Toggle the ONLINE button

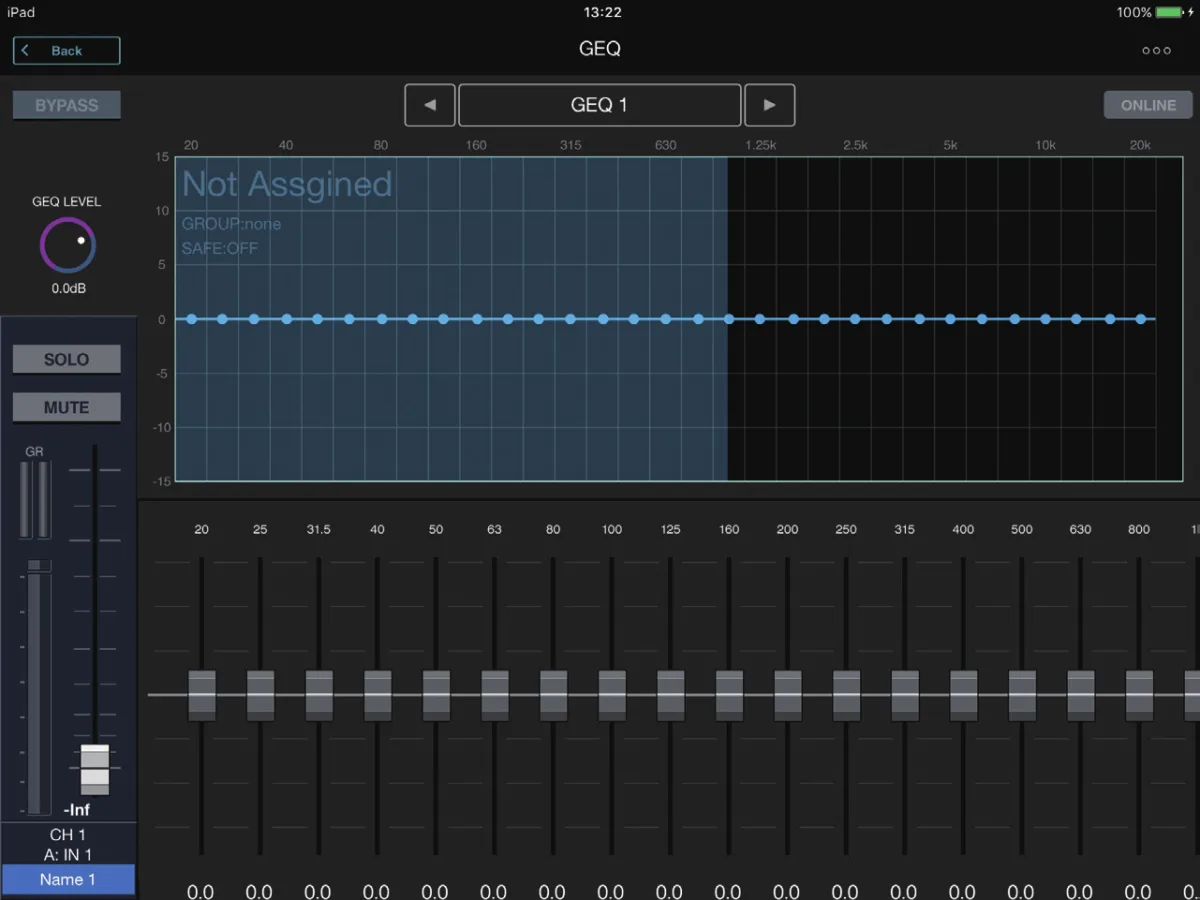pyautogui.click(x=1148, y=105)
